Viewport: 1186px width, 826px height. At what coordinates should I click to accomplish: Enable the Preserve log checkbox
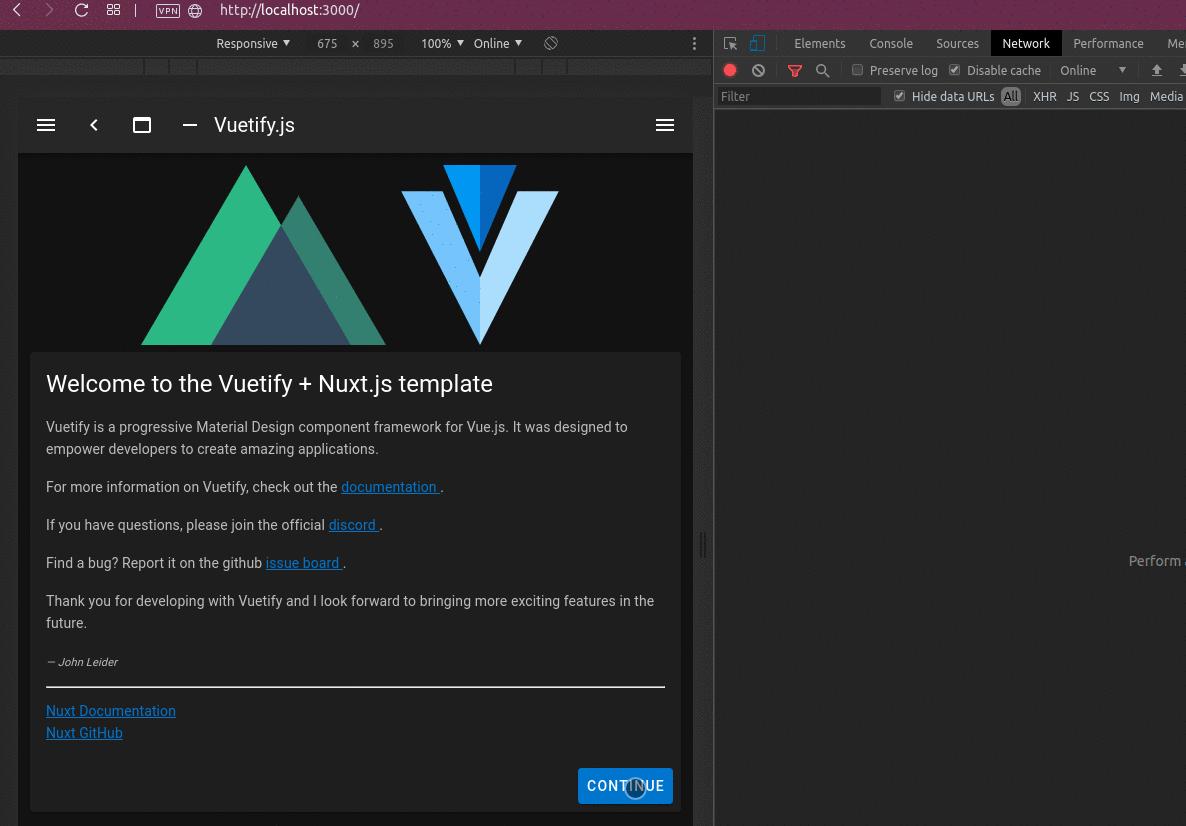(x=857, y=70)
